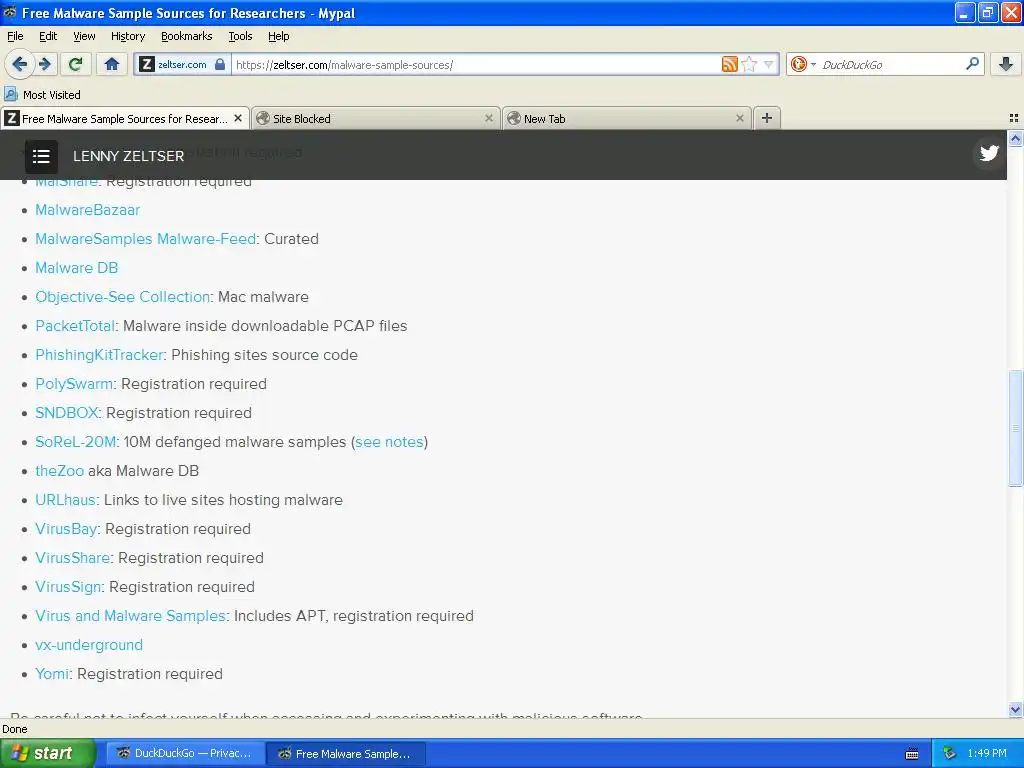Image resolution: width=1024 pixels, height=768 pixels.
Task: Click the vertical scrollbar thumb
Action: click(x=1015, y=428)
